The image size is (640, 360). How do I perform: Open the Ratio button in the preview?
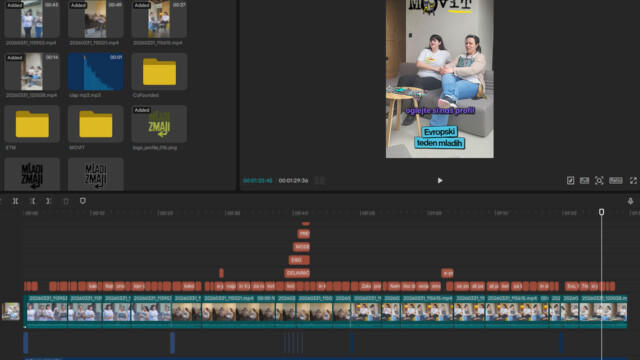[616, 180]
